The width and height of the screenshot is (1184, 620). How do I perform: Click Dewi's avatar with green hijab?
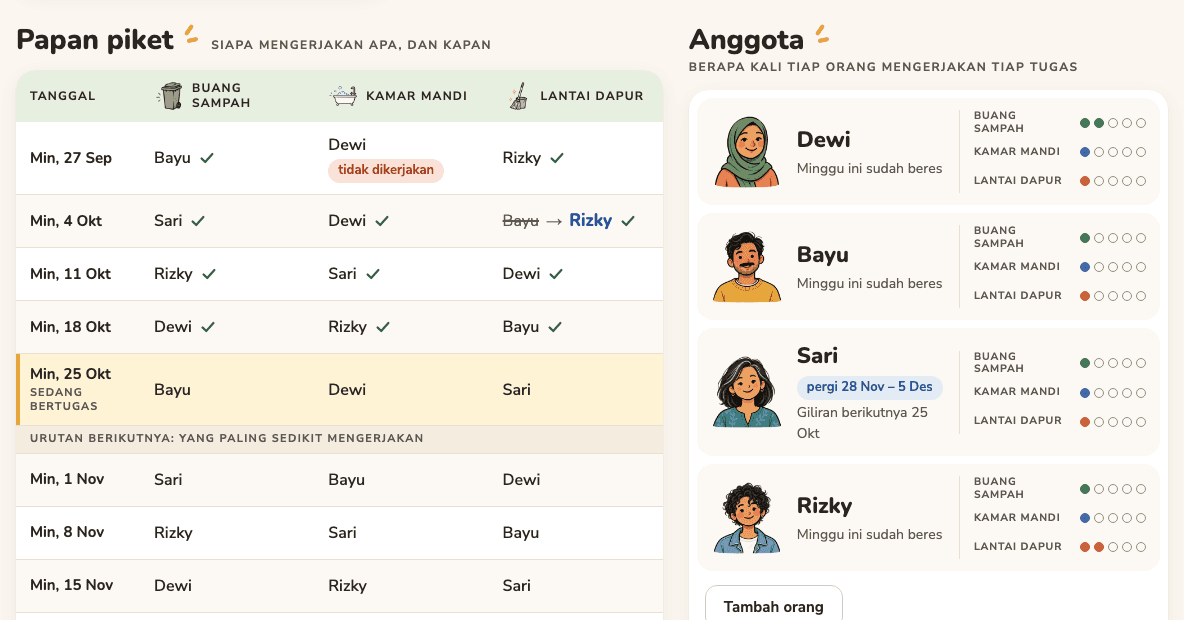tap(747, 152)
